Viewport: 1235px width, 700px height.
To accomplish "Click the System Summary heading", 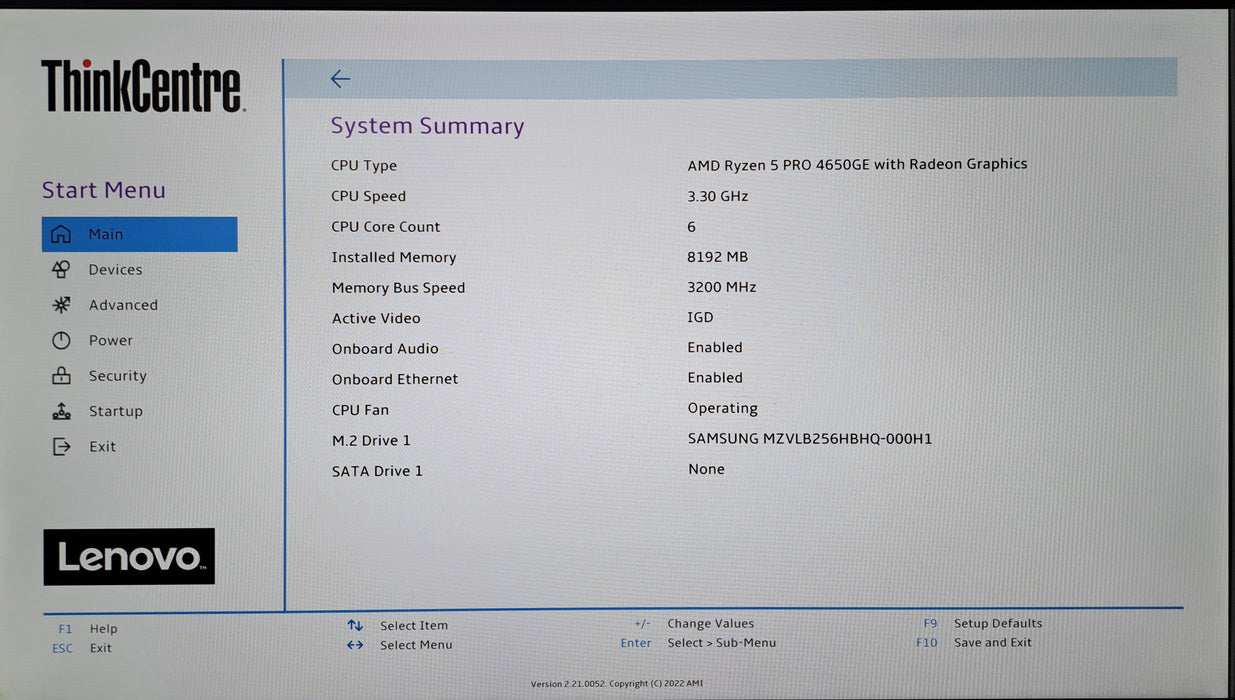I will (427, 126).
